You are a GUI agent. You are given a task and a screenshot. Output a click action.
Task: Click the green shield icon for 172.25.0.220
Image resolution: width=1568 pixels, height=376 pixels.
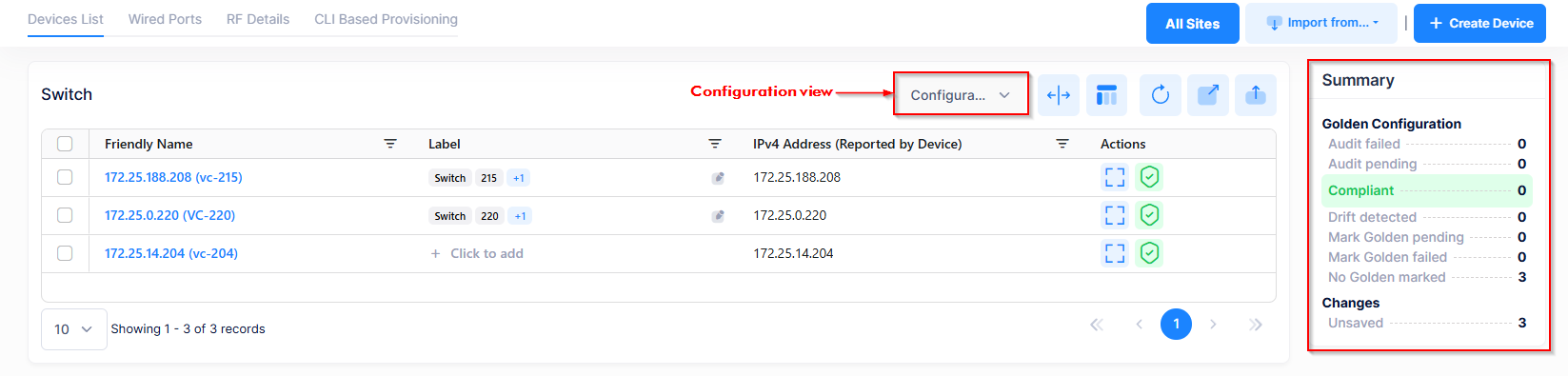coord(1149,215)
